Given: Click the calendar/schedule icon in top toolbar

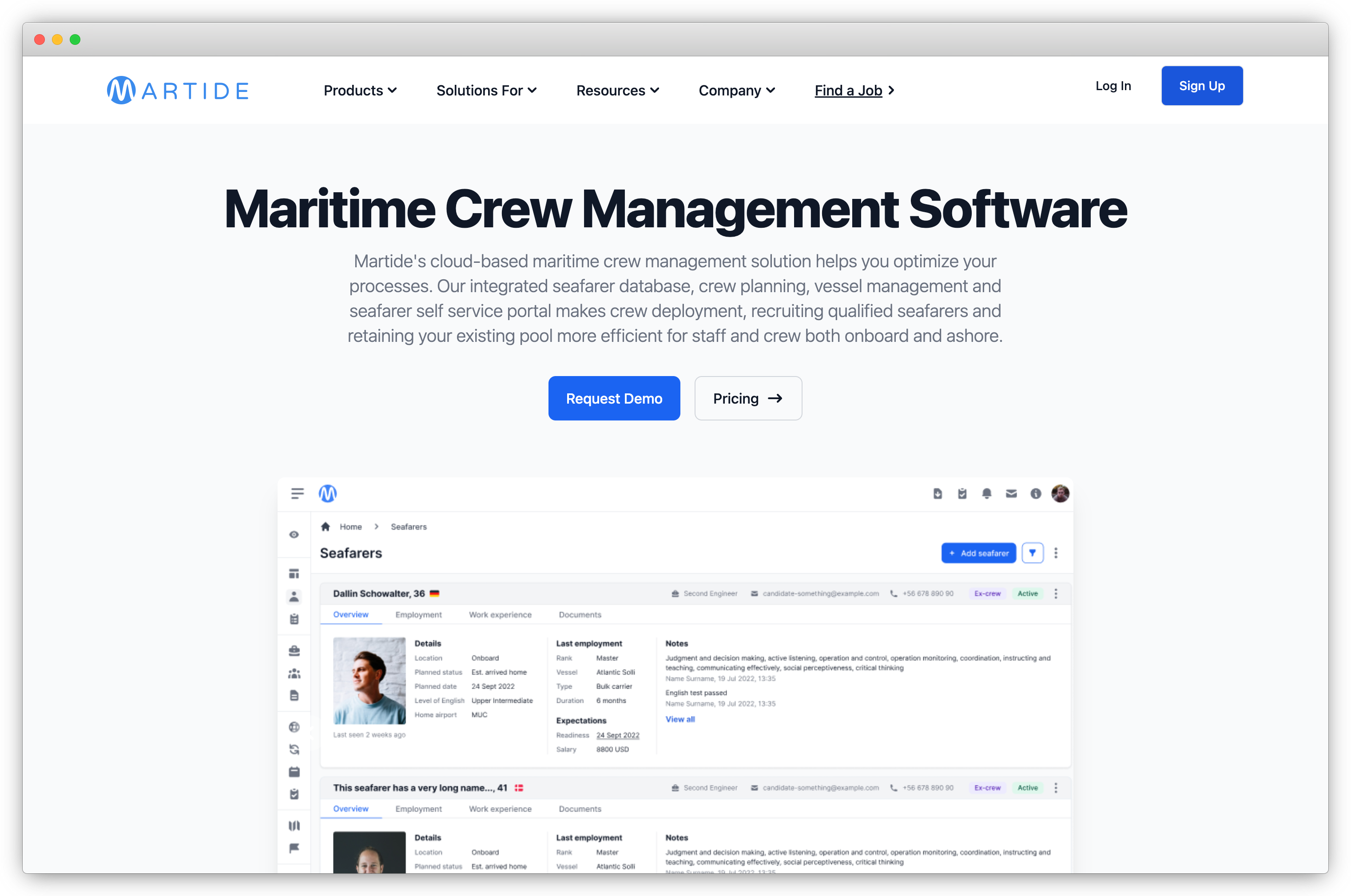Looking at the screenshot, I should click(x=962, y=492).
